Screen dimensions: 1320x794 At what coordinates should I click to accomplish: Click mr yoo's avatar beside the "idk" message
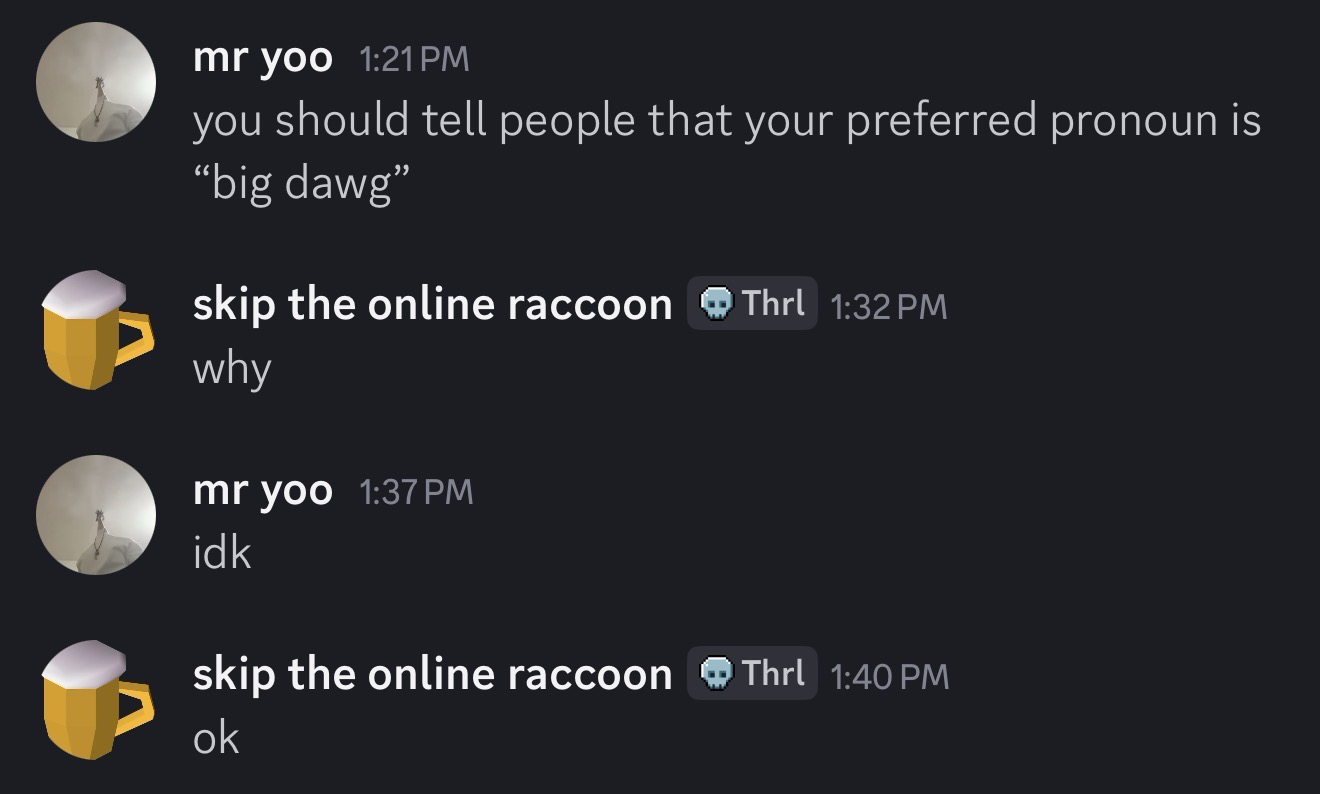point(96,514)
